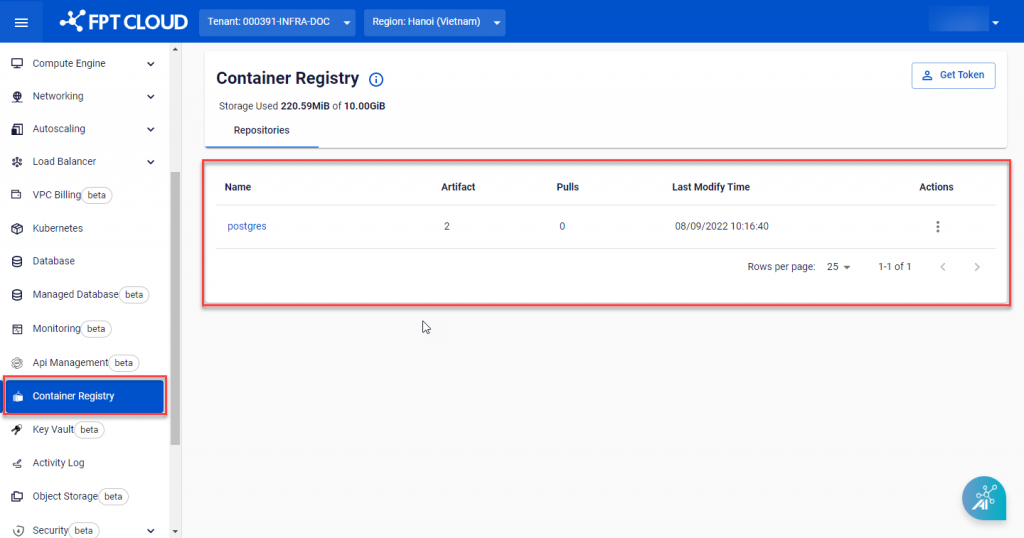Click the Get Token button

952,75
